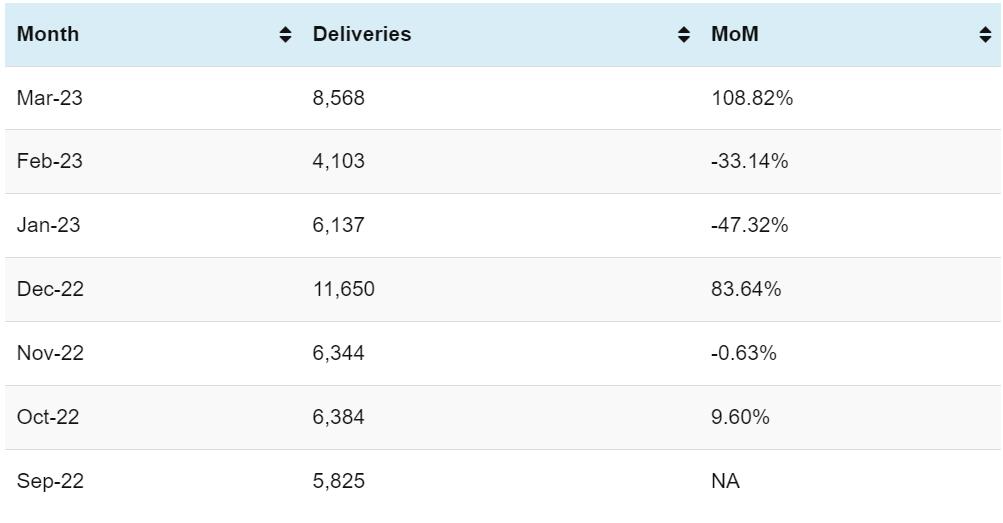Screen dimensions: 1003x523
Task: Click the Deliveries column sort icon
Action: pyautogui.click(x=684, y=35)
